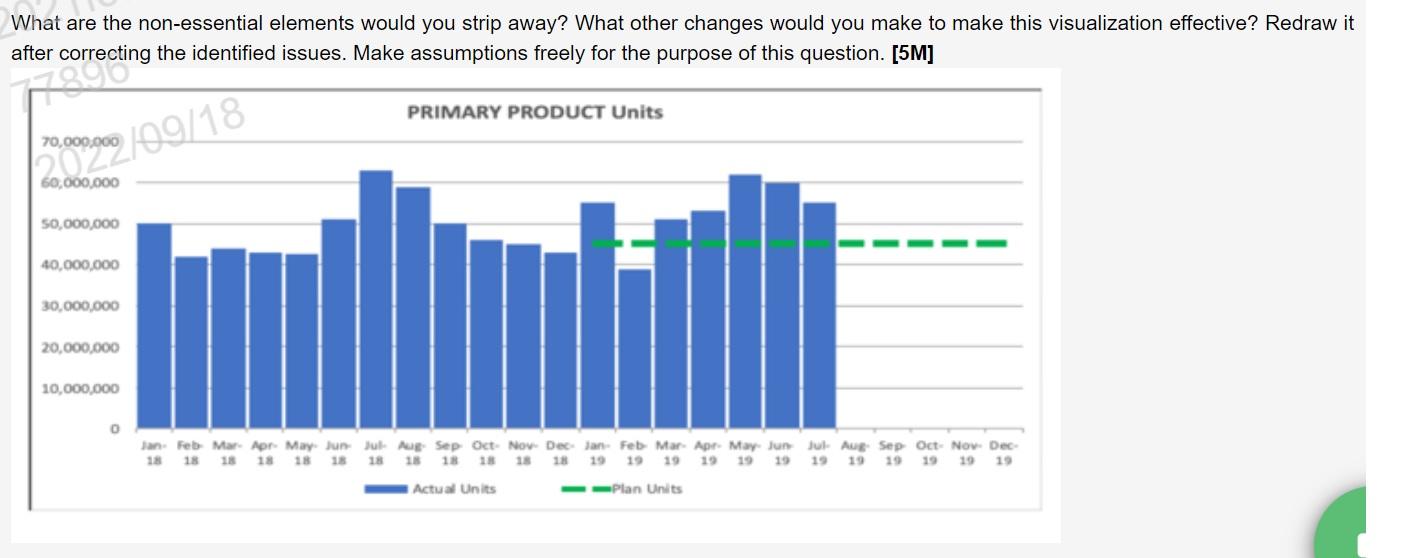Screen dimensions: 1409x558
Task: Click the Feb-19 shortest bar
Action: [x=634, y=349]
